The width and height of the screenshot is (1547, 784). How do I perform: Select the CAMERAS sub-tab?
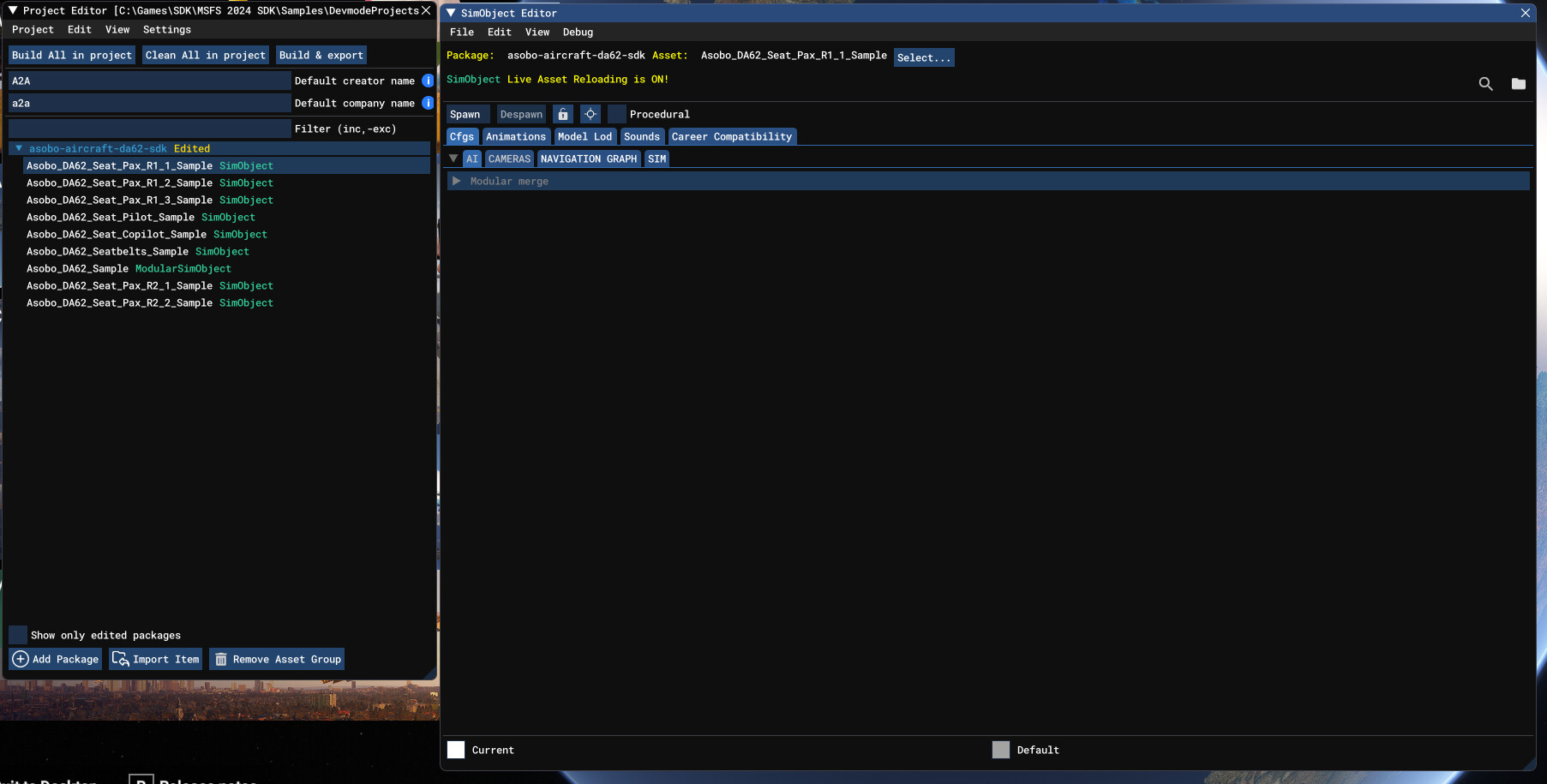pos(509,159)
